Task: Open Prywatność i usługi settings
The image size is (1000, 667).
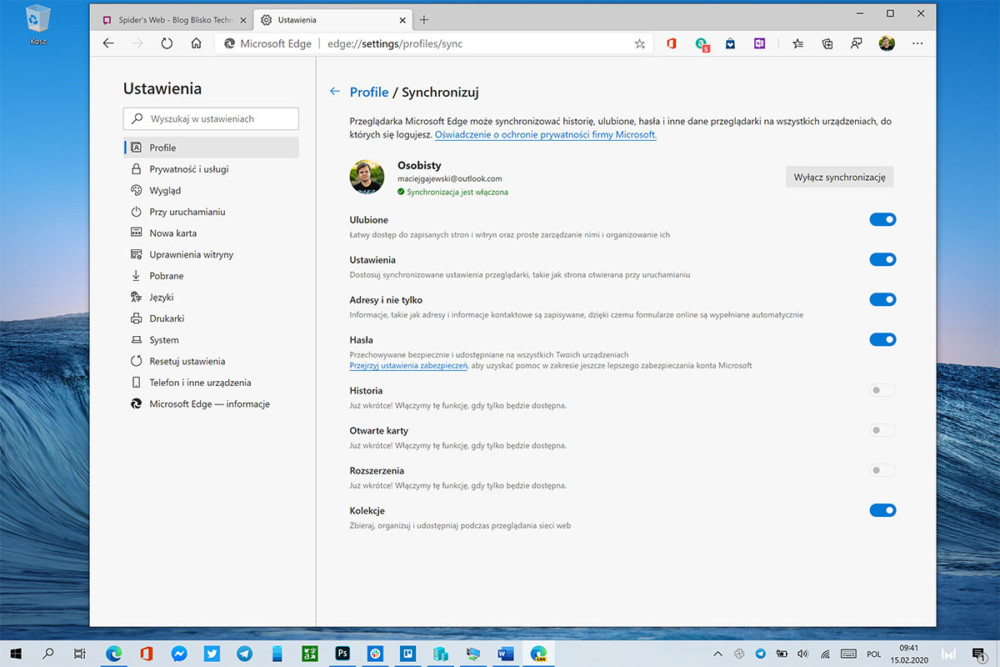Action: pyautogui.click(x=211, y=169)
